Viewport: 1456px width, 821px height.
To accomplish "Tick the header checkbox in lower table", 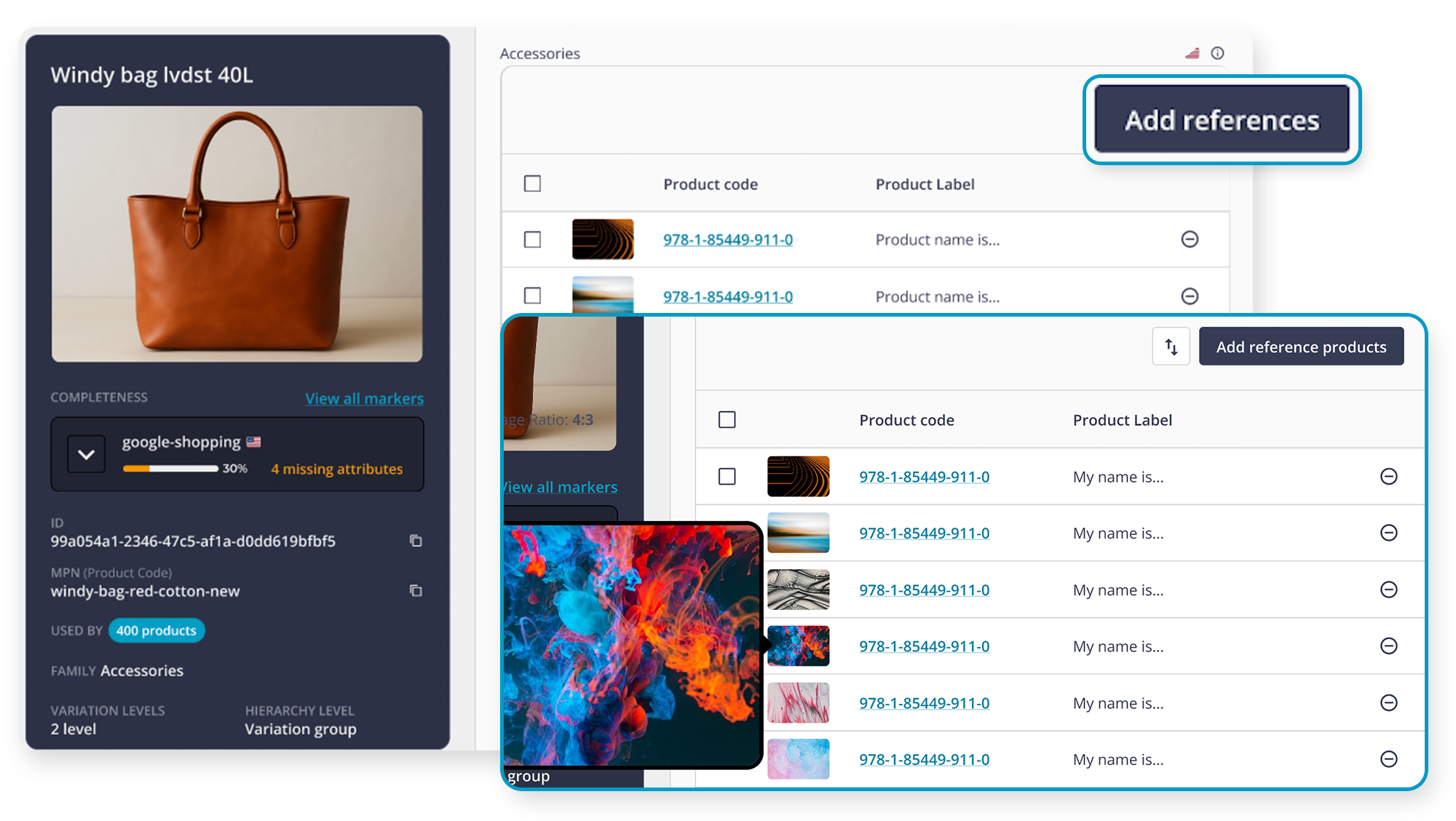I will [727, 420].
